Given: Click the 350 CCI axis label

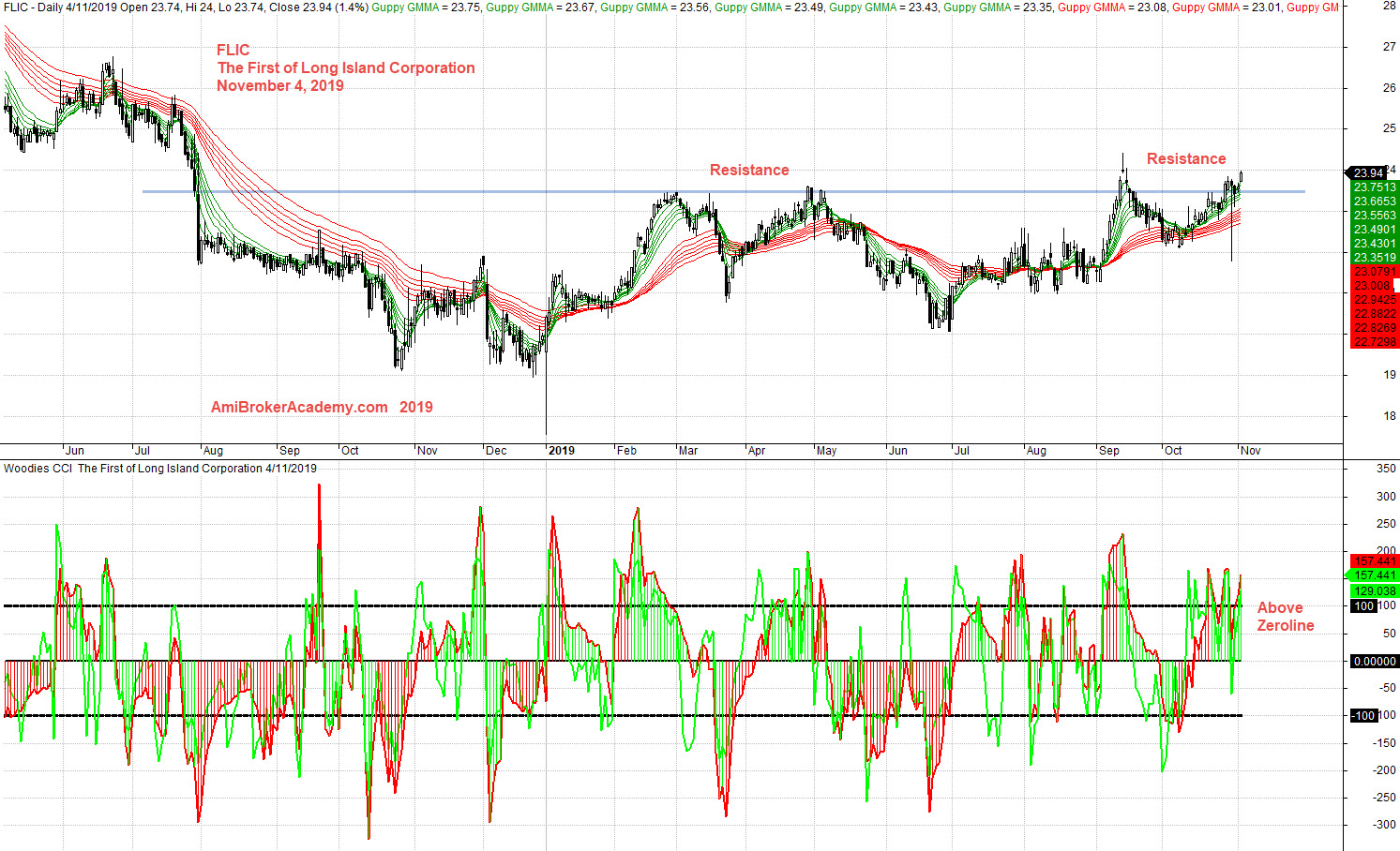Looking at the screenshot, I should tap(1386, 469).
